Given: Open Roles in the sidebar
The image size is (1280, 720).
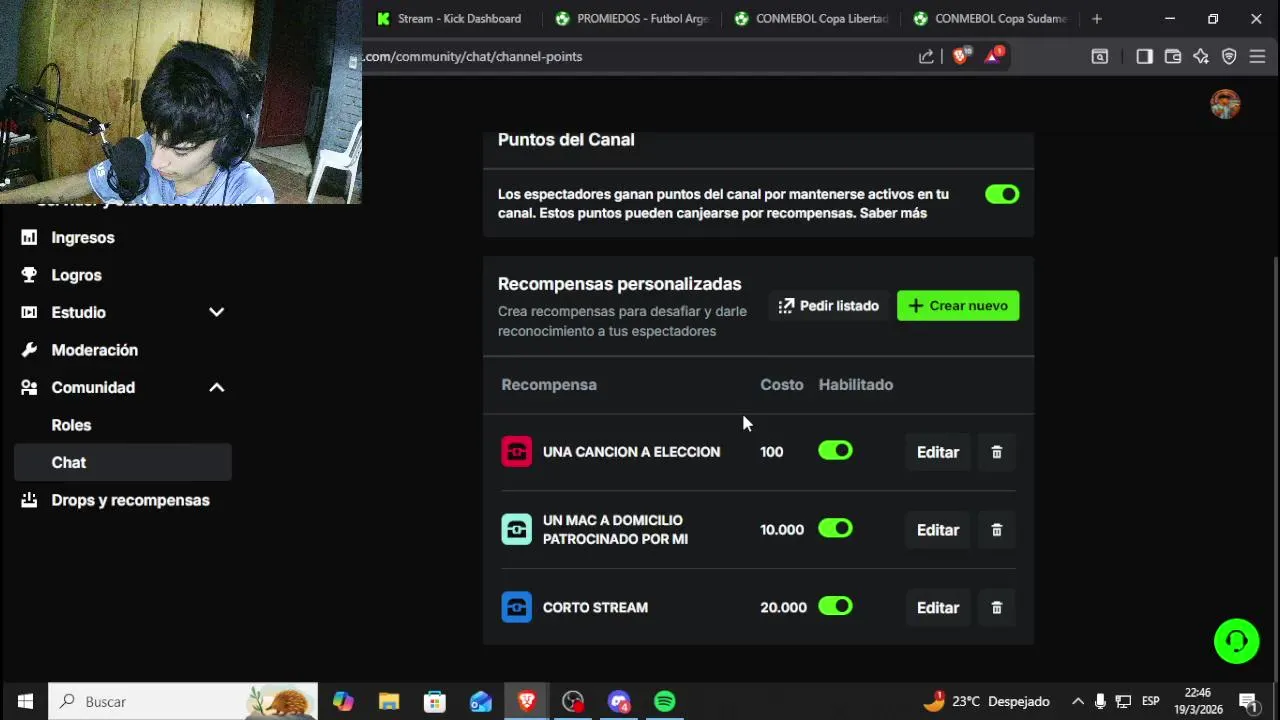Looking at the screenshot, I should tap(71, 425).
